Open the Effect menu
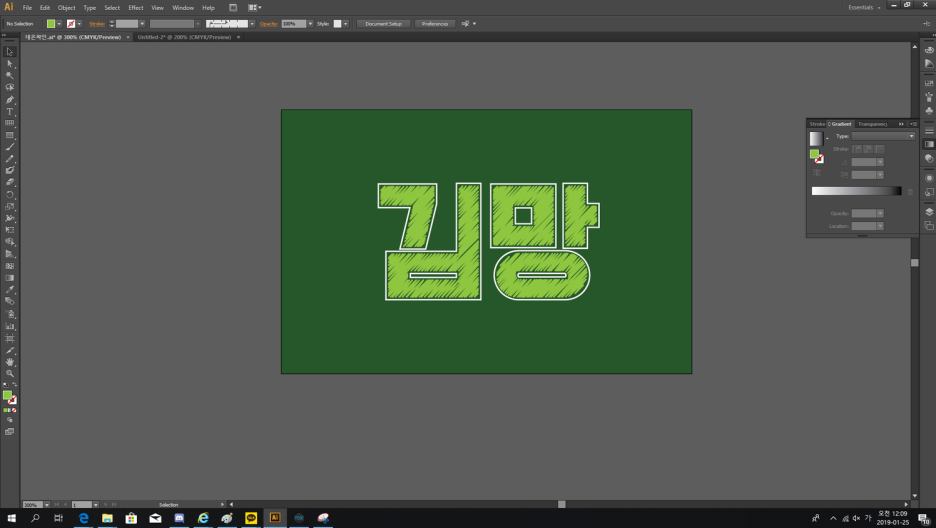The height and width of the screenshot is (528, 936). (135, 7)
